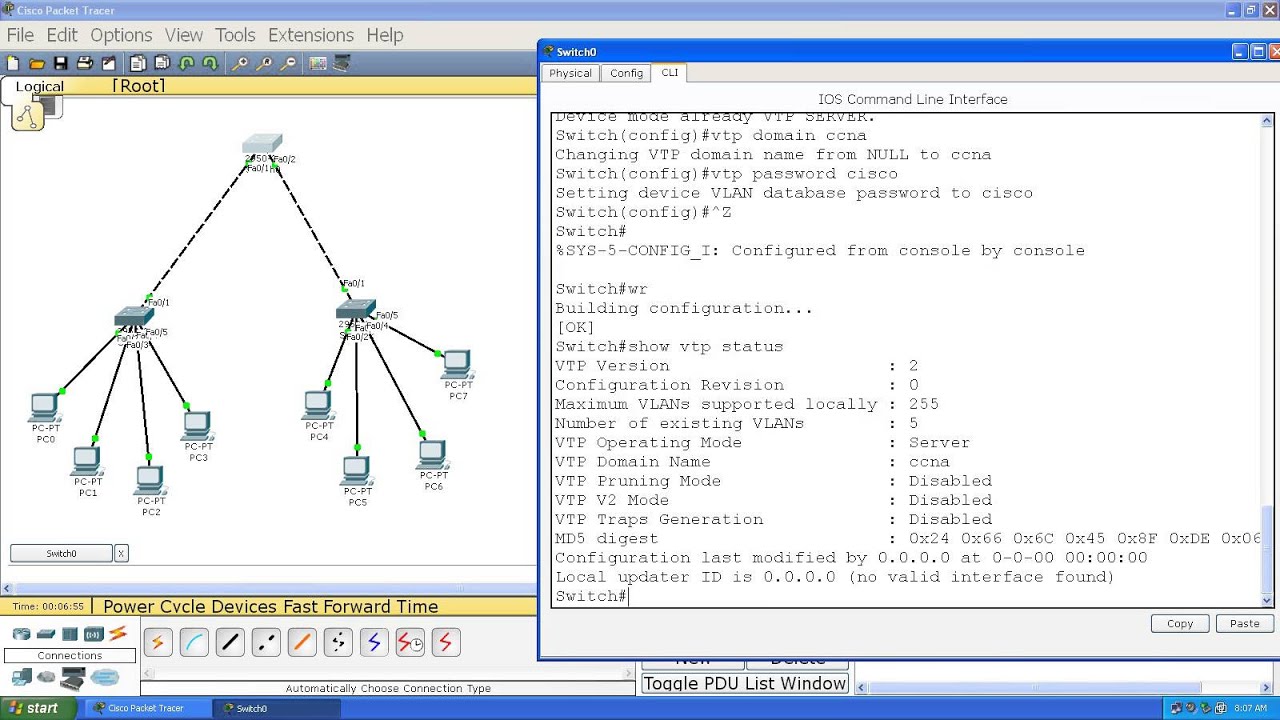The height and width of the screenshot is (720, 1280).
Task: Choose the automatic connection type
Action: pos(157,642)
